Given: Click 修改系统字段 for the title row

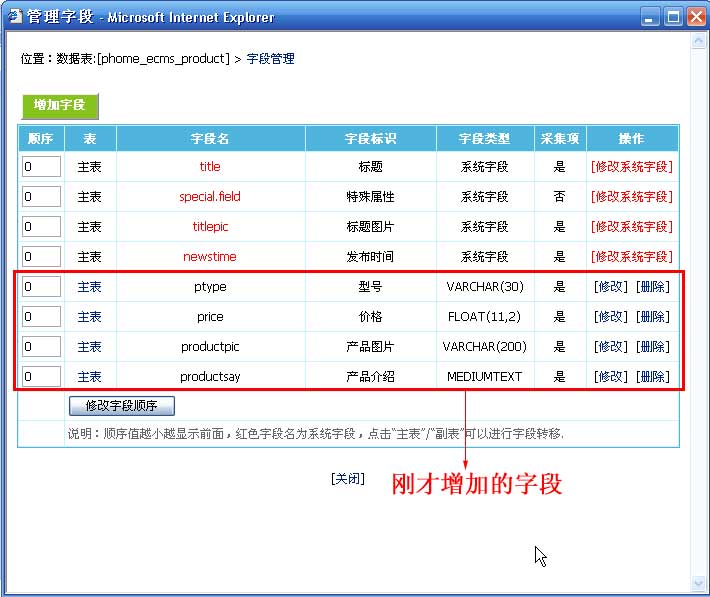Looking at the screenshot, I should [631, 167].
